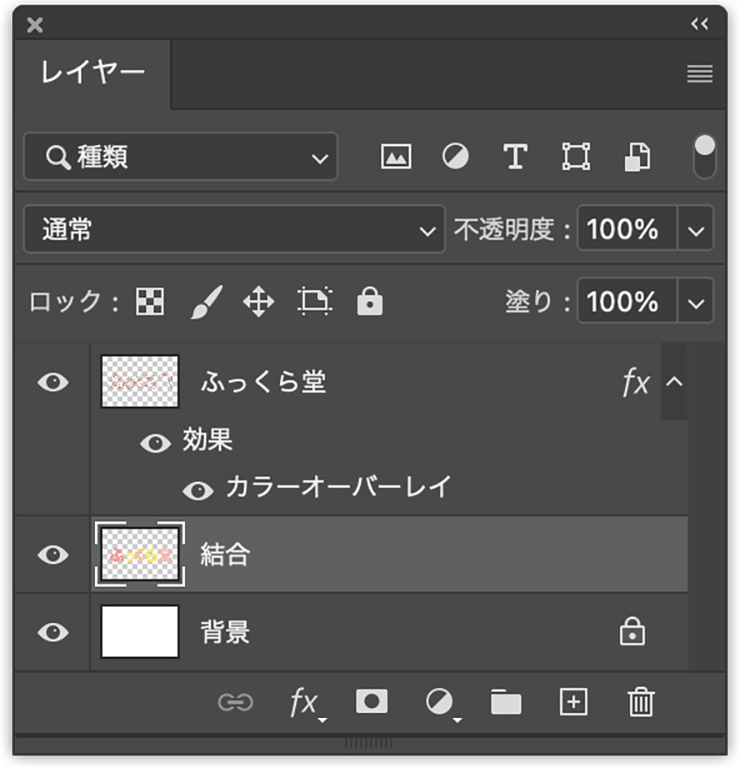Toggle カラーオーバーレイ effect visibility

point(198,491)
